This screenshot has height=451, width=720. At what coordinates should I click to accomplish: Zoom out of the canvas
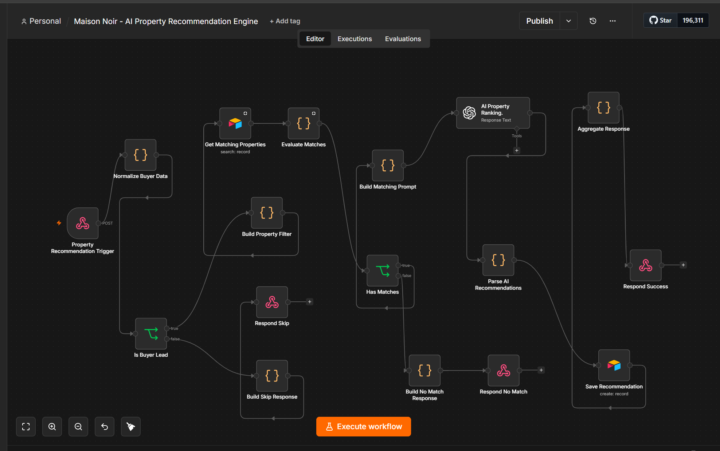click(79, 427)
